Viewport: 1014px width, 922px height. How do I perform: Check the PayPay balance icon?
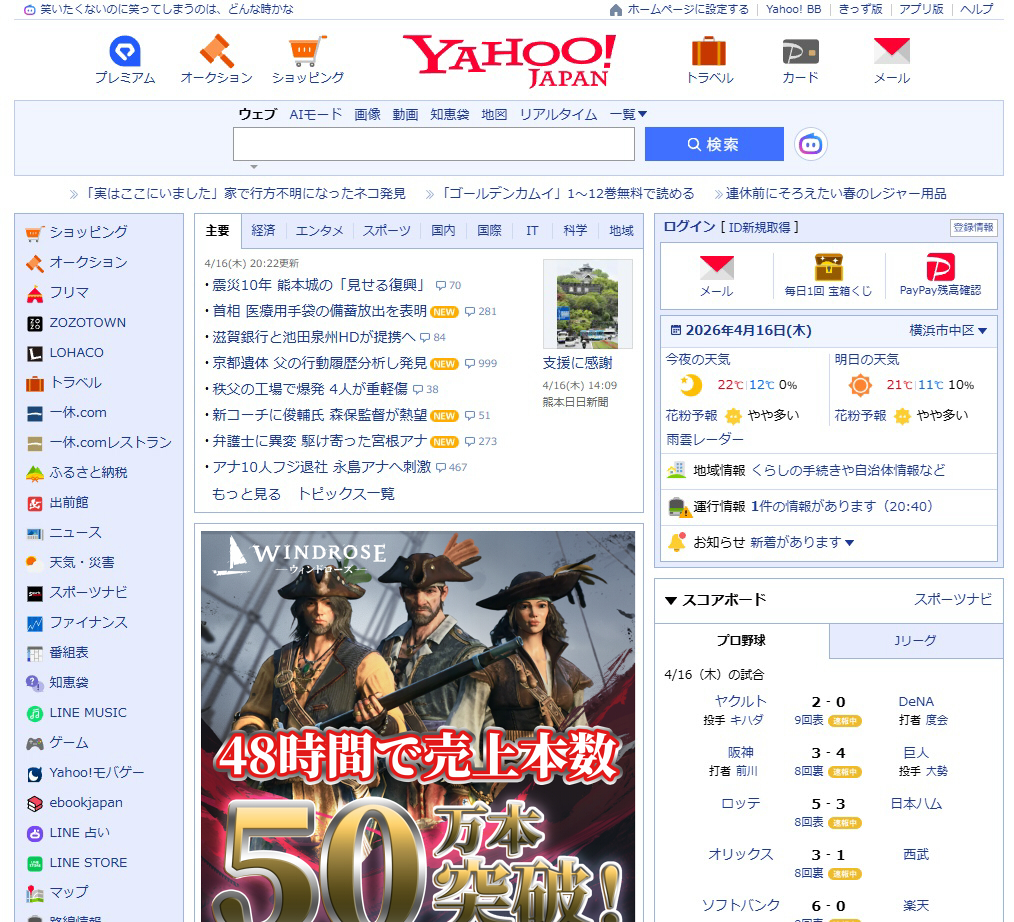coord(940,268)
